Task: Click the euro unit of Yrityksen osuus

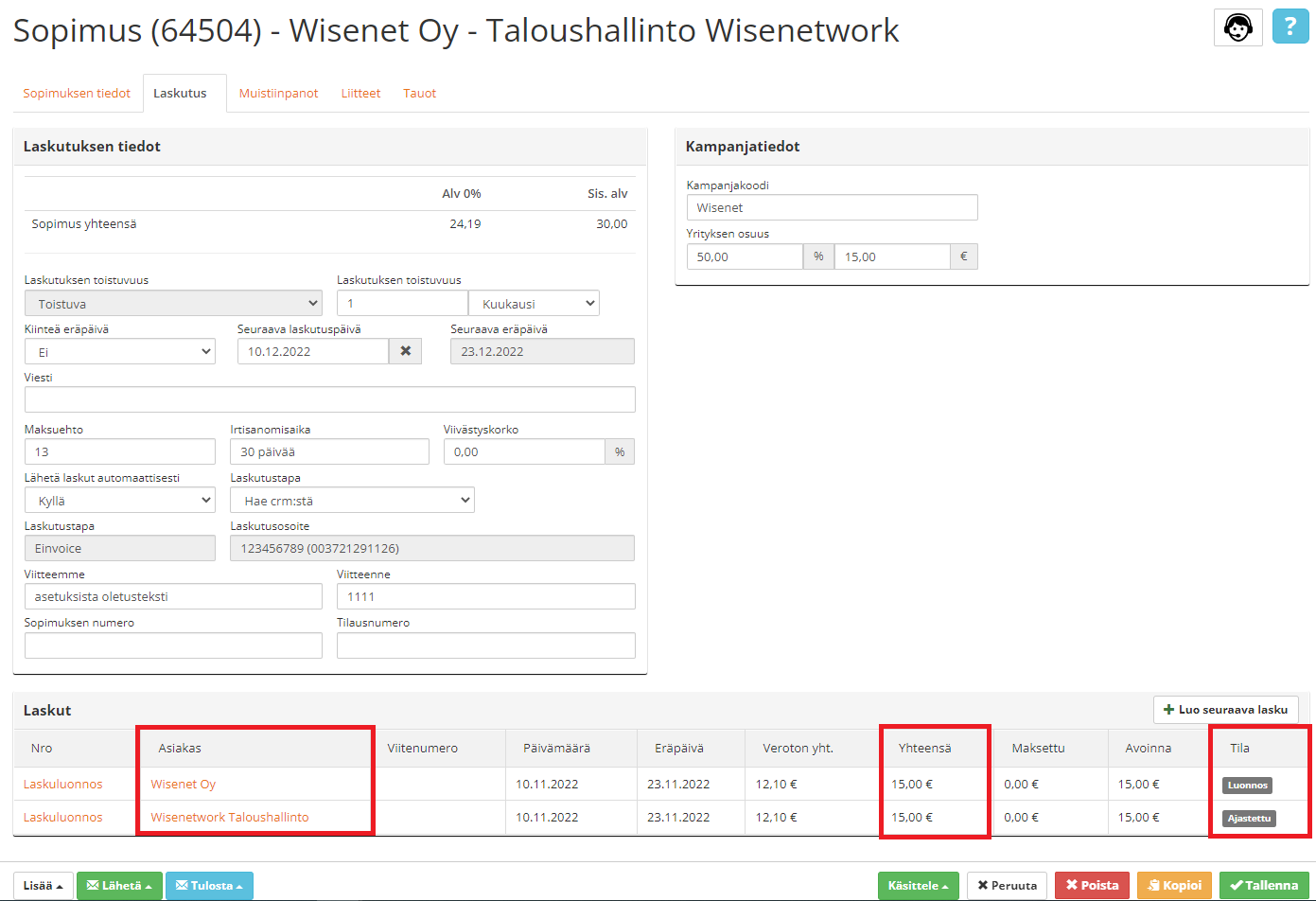Action: (963, 256)
